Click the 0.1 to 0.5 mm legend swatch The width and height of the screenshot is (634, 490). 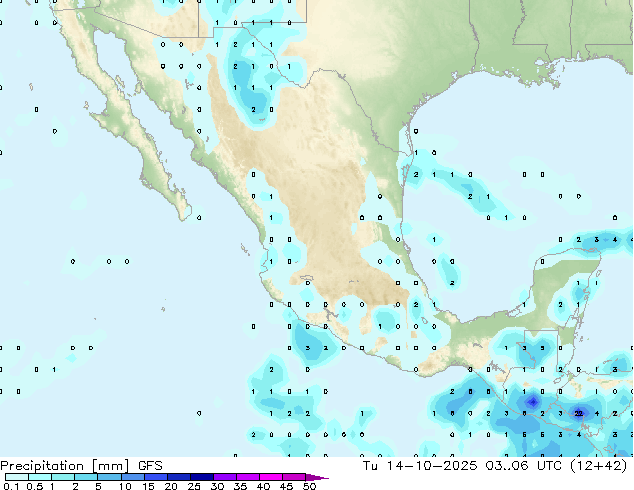coord(17,477)
